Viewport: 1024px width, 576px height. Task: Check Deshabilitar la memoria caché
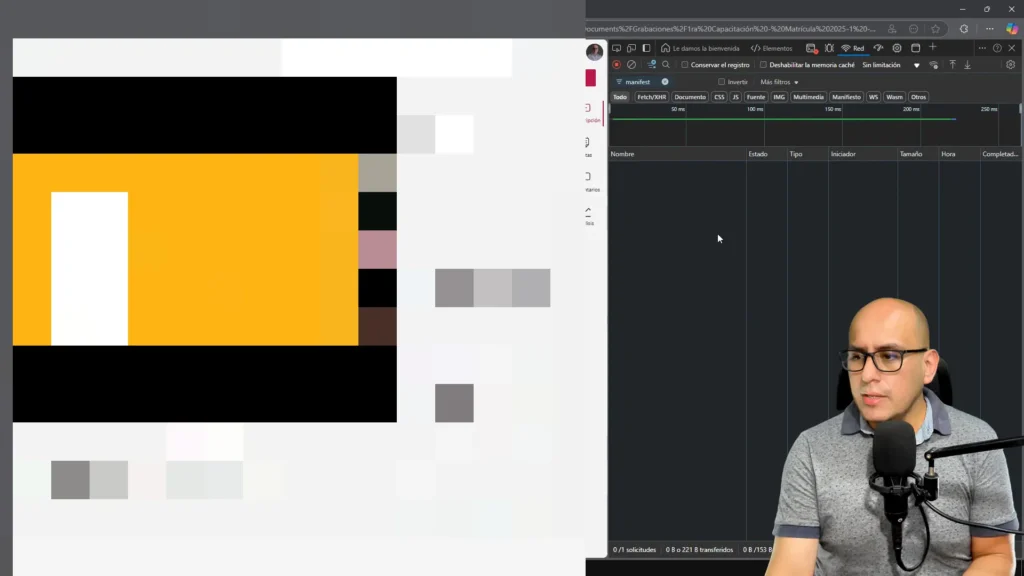tap(763, 65)
